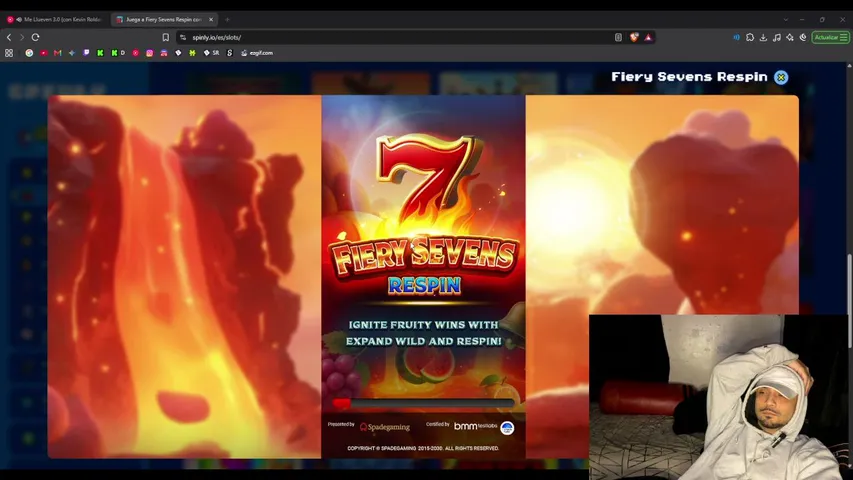Open the apps grid bookmark icon
853x480 pixels.
point(9,53)
